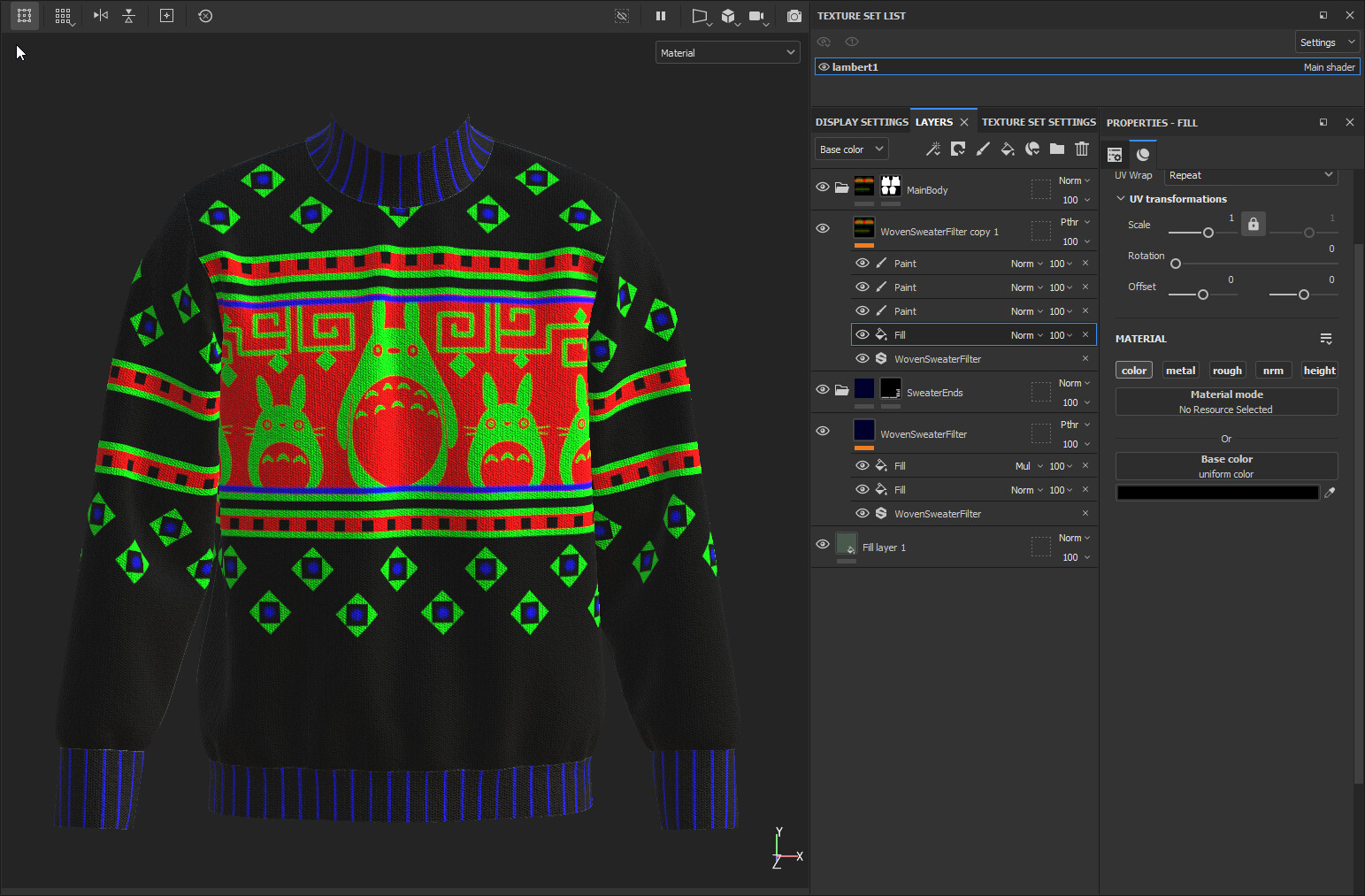Click the Base color uniform color button
The image size is (1365, 896).
coord(1226,465)
